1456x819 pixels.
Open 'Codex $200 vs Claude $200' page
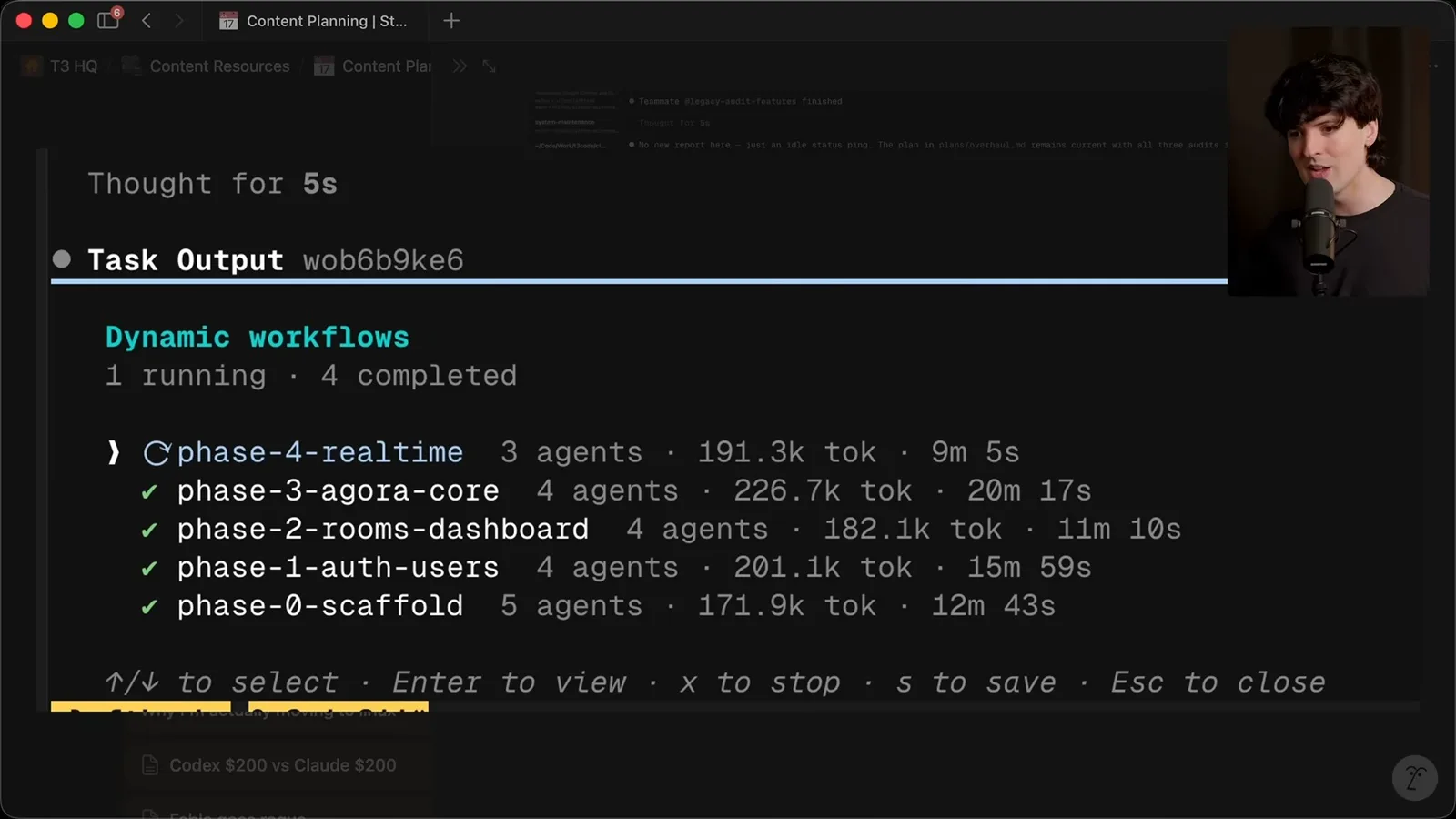point(282,765)
